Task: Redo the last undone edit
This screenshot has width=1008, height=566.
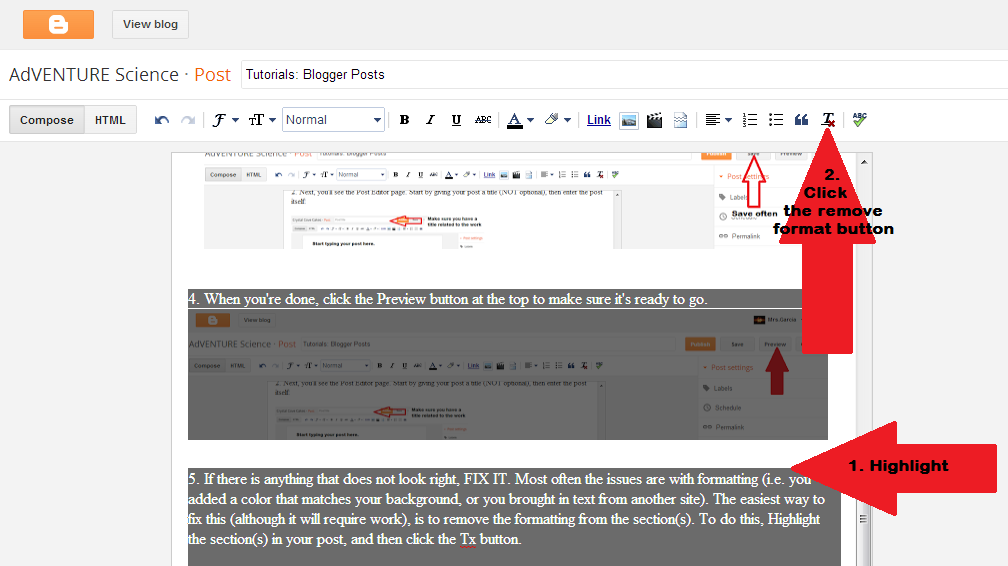Action: [x=188, y=120]
